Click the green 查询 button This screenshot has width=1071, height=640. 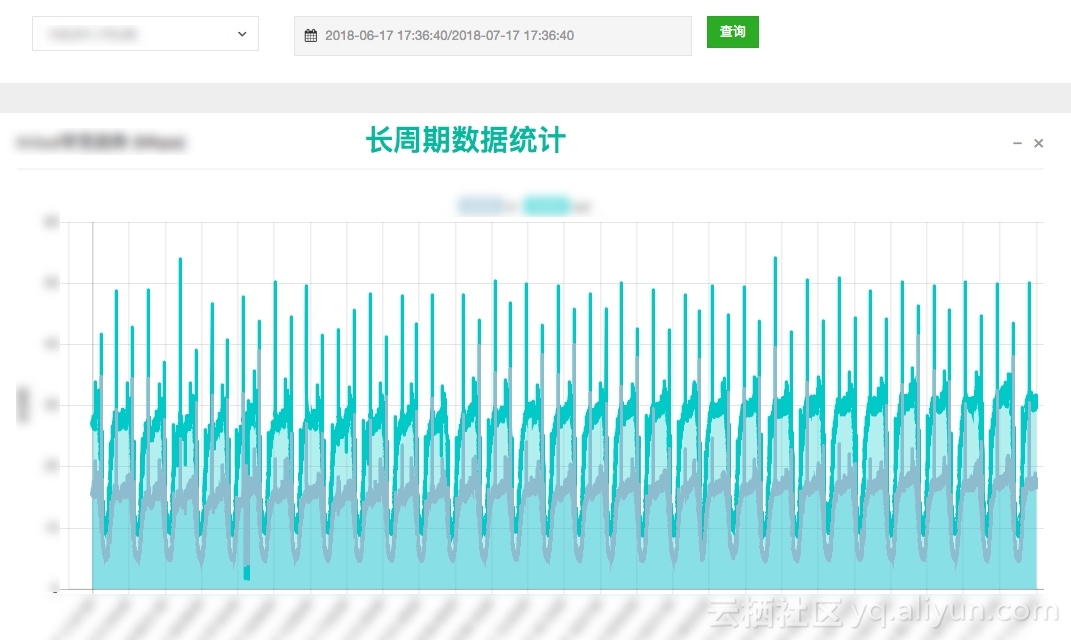732,32
